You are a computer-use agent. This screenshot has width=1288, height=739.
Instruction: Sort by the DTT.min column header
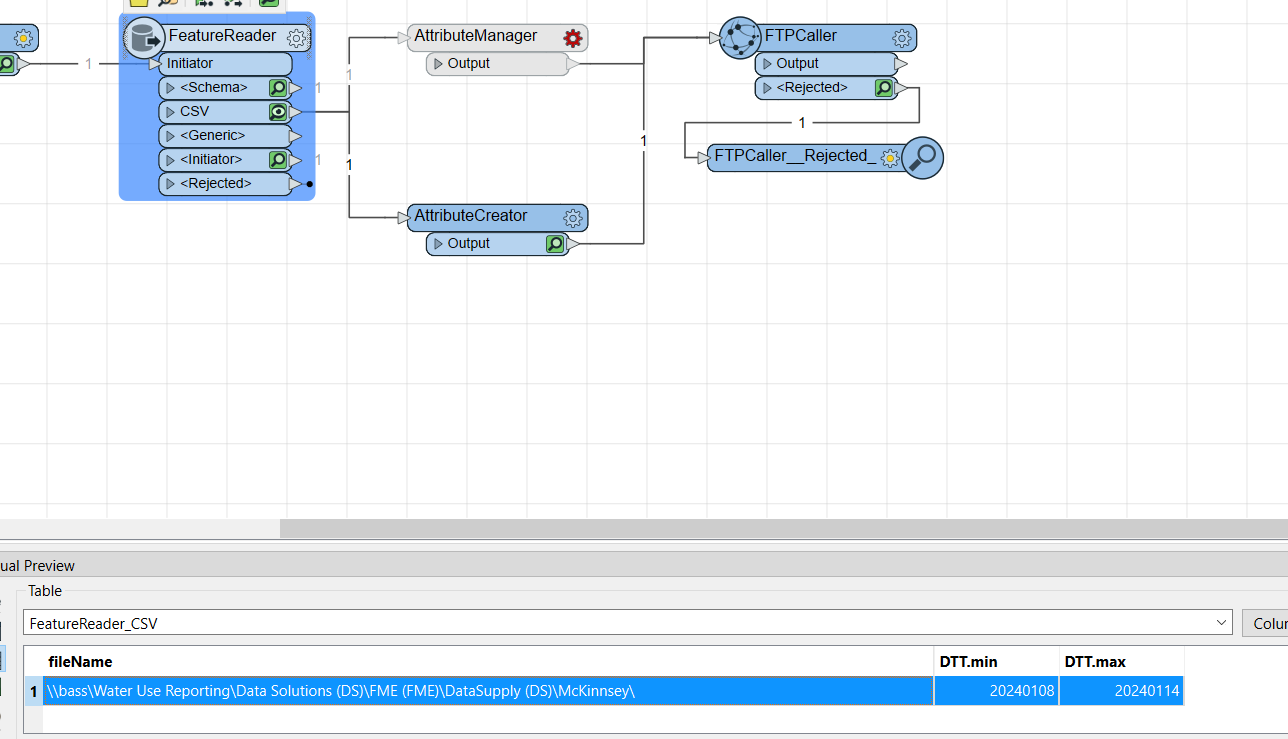996,662
